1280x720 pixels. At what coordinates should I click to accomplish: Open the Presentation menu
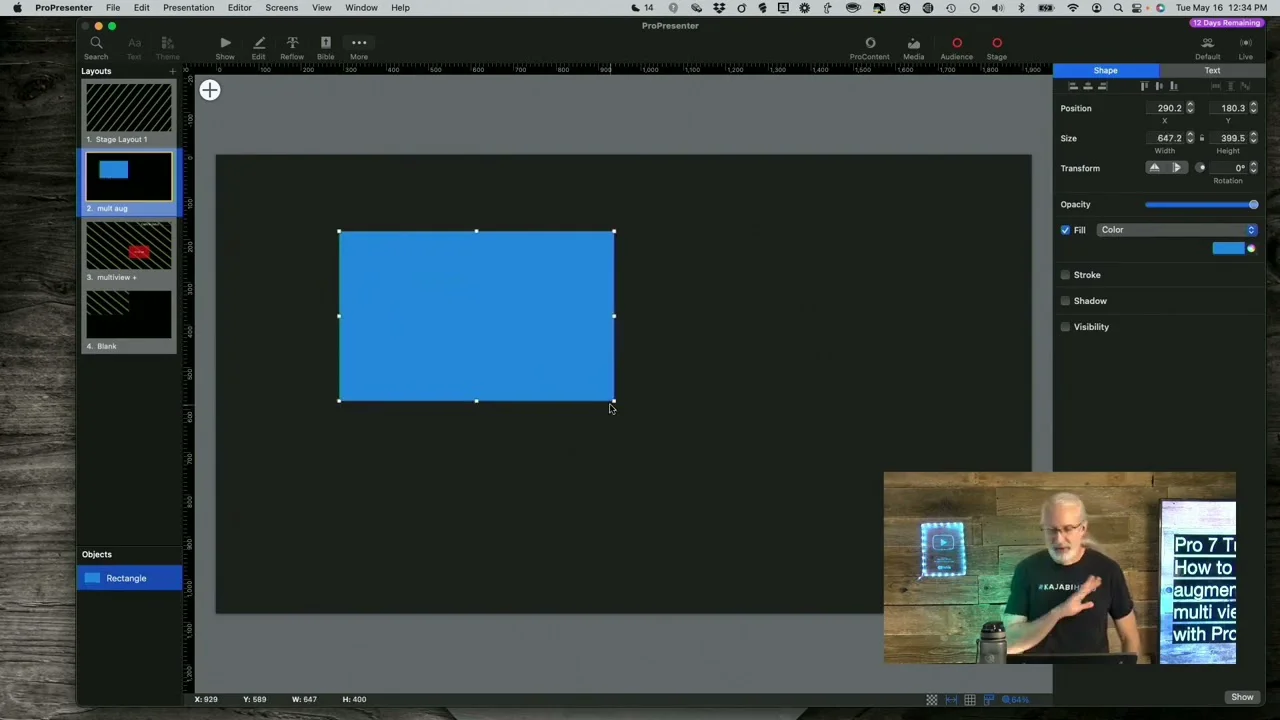(x=188, y=8)
